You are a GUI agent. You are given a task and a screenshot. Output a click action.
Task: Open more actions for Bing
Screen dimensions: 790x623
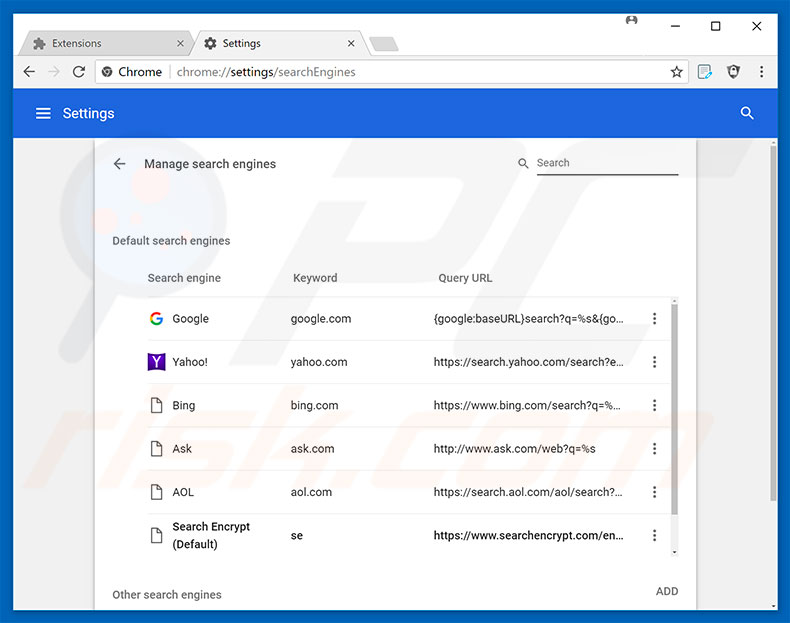click(x=654, y=405)
